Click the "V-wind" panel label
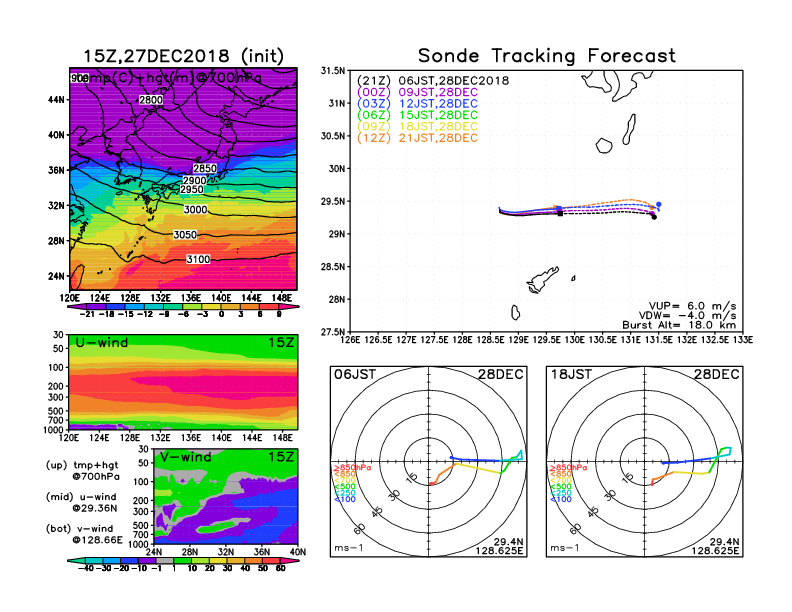The width and height of the screenshot is (792, 612). tap(185, 457)
